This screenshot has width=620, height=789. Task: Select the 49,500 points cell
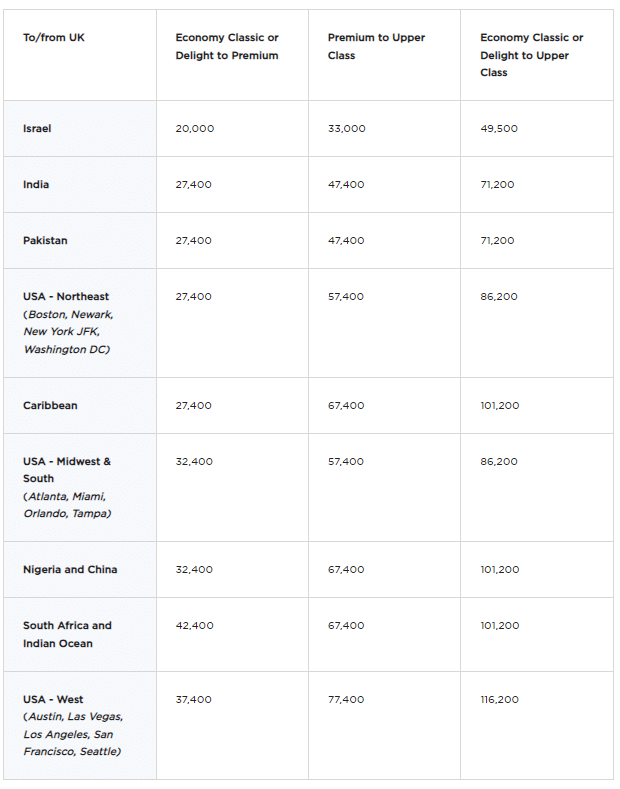point(499,129)
